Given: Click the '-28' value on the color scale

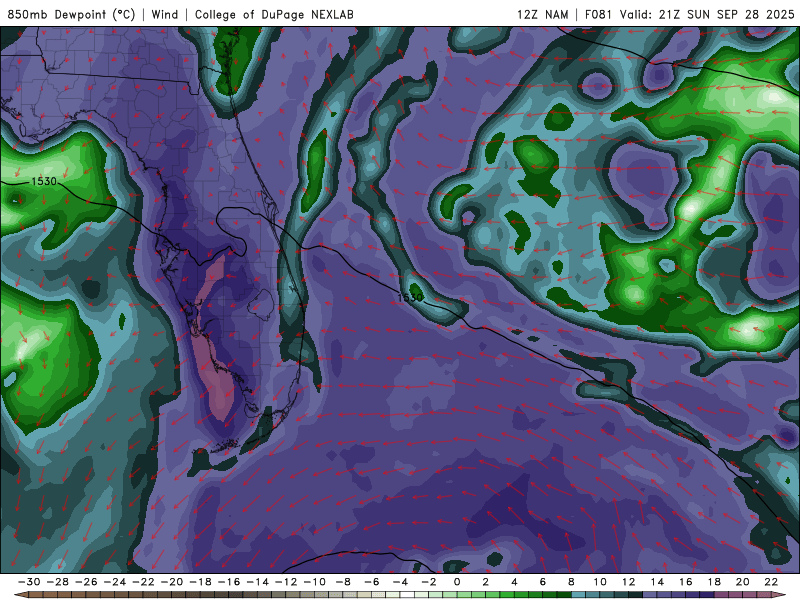Looking at the screenshot, I should coord(57,582).
